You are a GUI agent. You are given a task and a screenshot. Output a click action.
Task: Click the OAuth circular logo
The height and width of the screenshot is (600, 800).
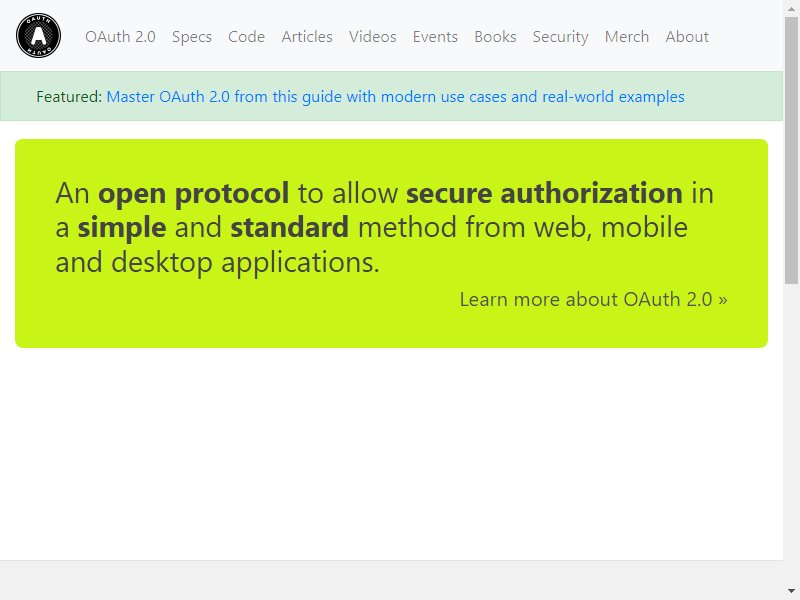click(38, 36)
